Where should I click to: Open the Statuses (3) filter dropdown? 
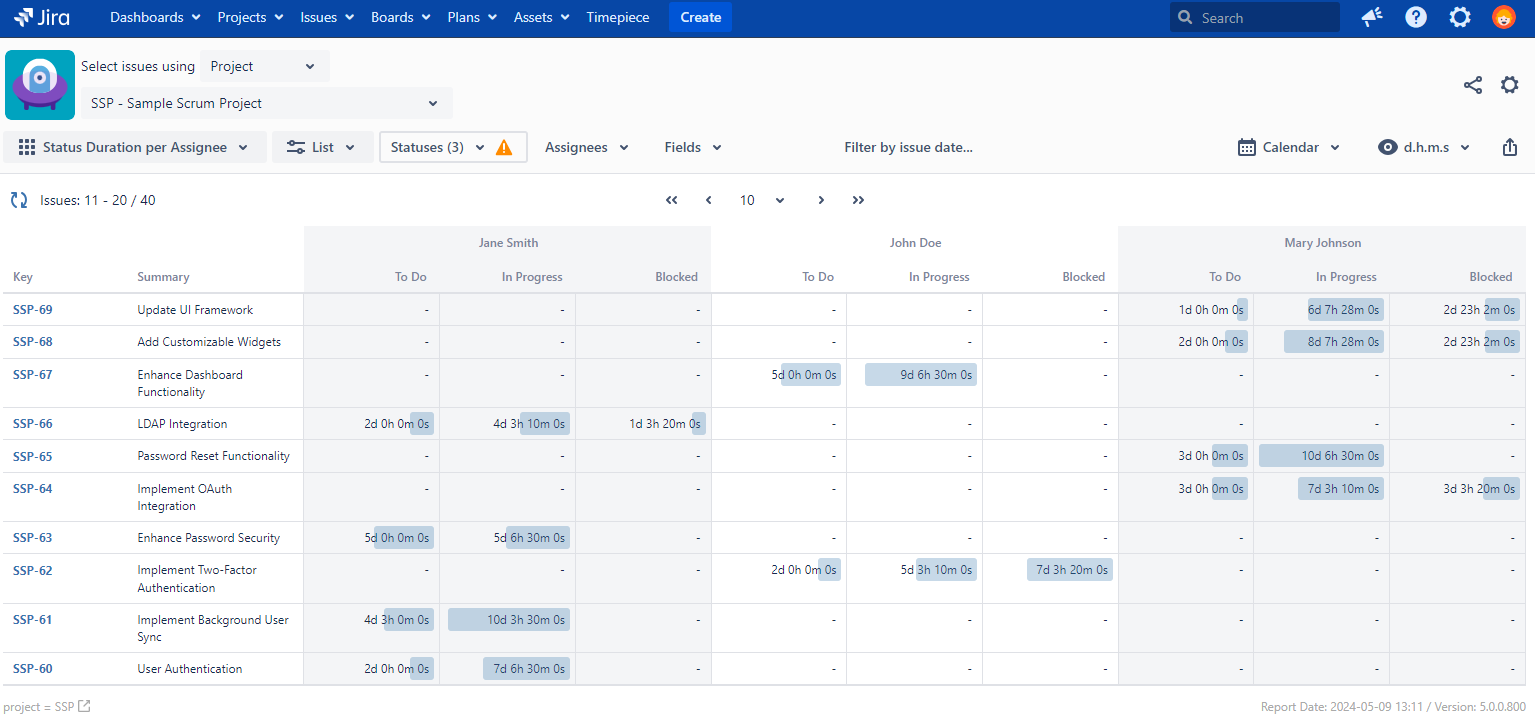tap(437, 146)
